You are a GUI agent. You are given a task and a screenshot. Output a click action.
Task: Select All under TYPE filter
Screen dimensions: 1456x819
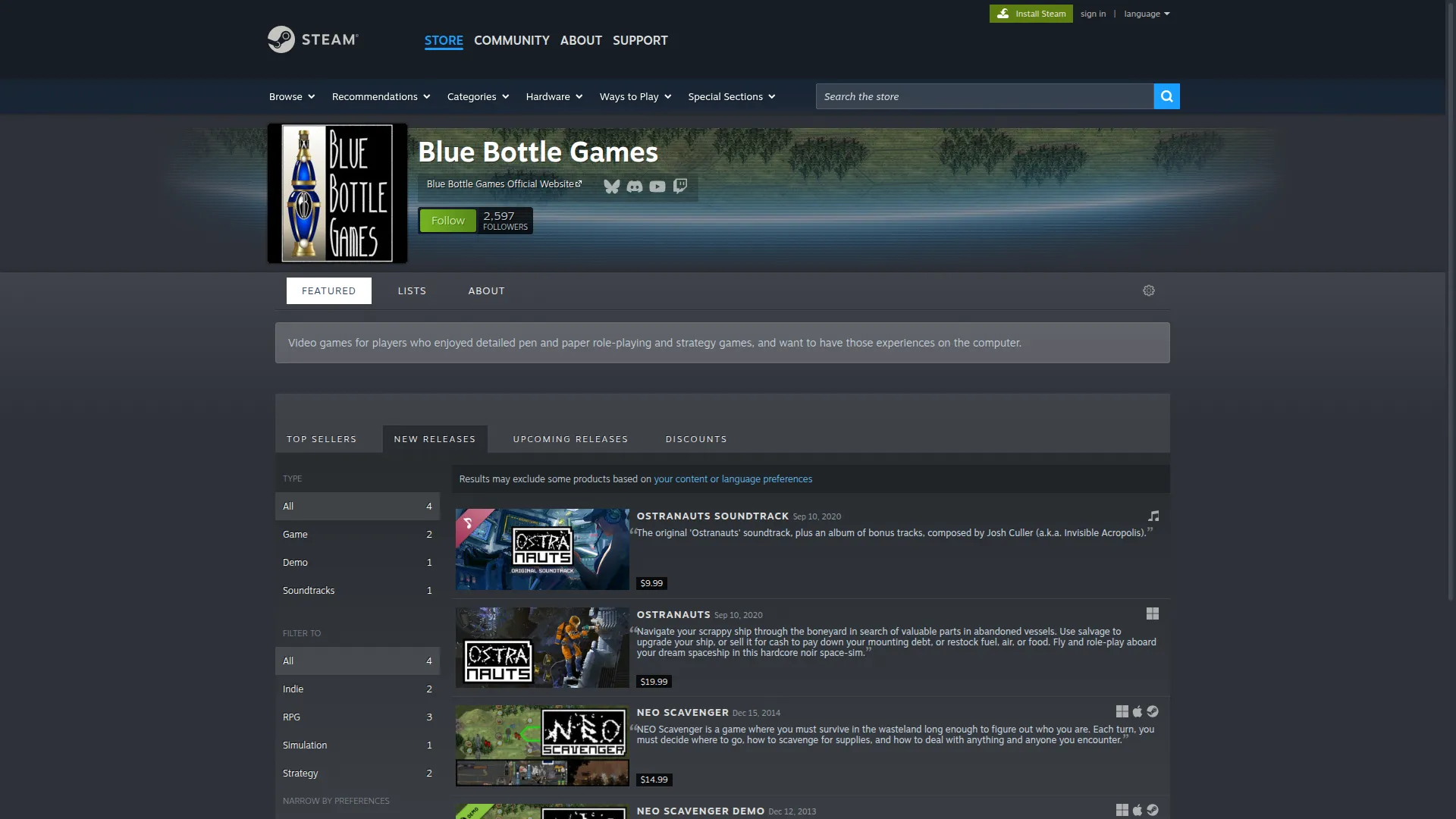[357, 507]
